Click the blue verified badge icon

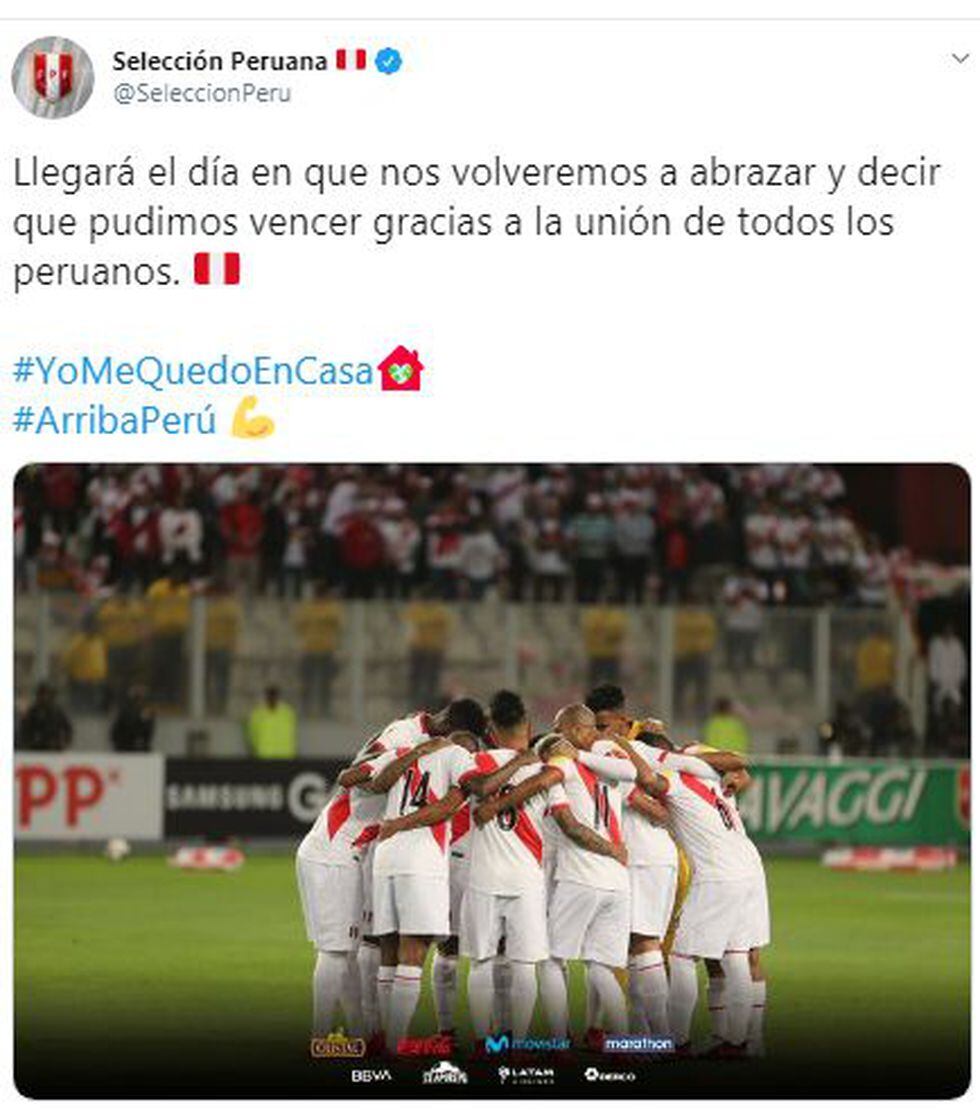point(388,61)
